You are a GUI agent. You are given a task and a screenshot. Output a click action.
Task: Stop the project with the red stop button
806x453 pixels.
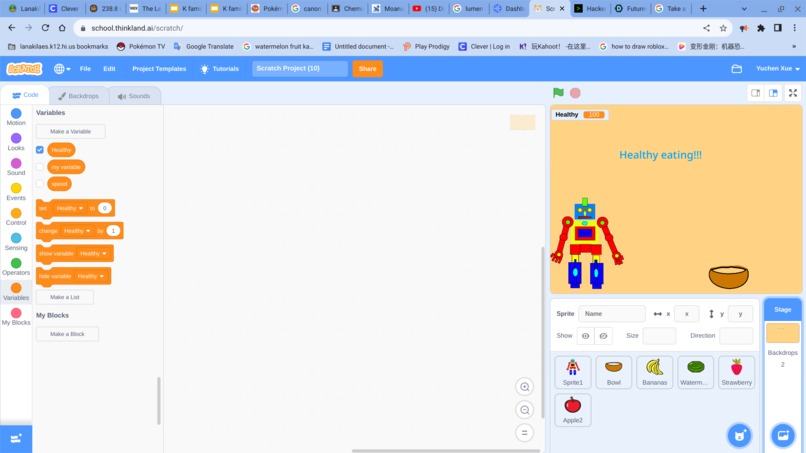[575, 93]
